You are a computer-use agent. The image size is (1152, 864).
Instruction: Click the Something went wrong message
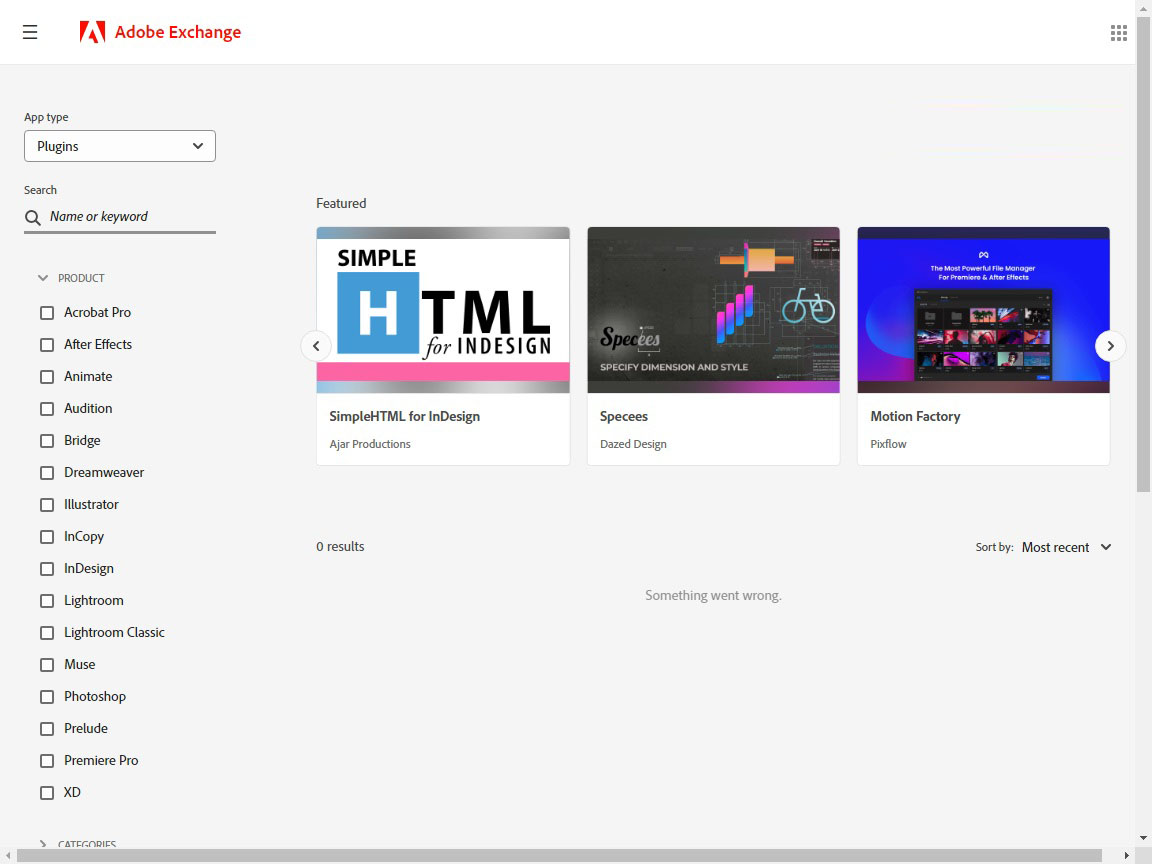pos(713,596)
